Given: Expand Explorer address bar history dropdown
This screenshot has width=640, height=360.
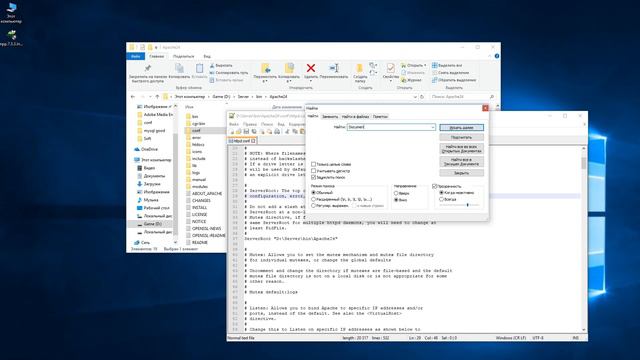Looking at the screenshot, I should [x=415, y=97].
